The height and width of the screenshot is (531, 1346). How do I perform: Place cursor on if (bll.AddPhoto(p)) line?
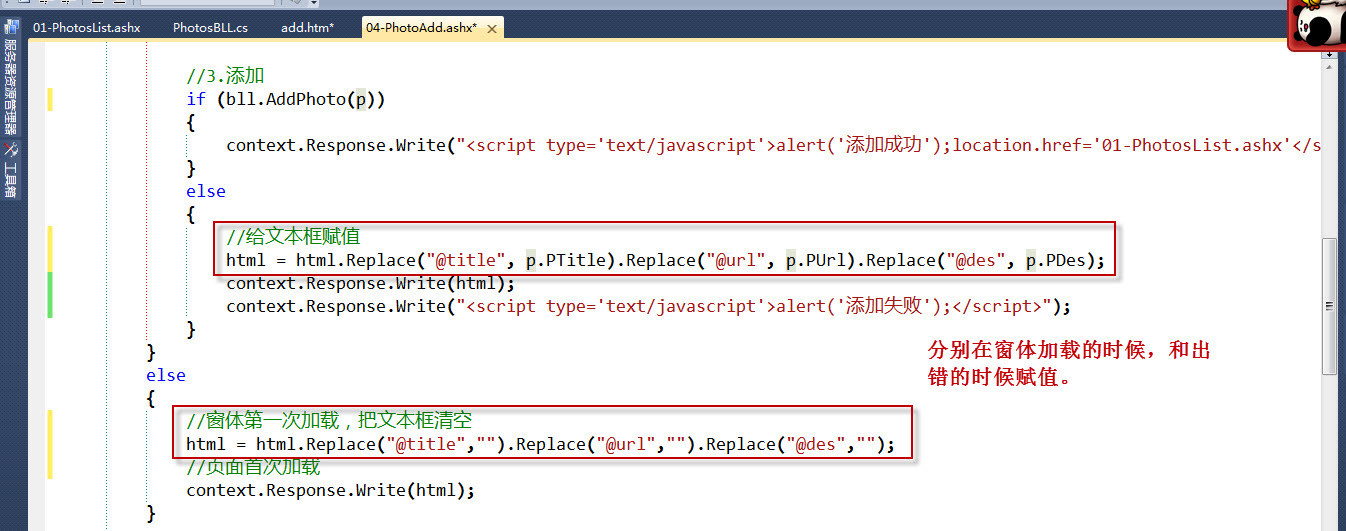tap(285, 99)
